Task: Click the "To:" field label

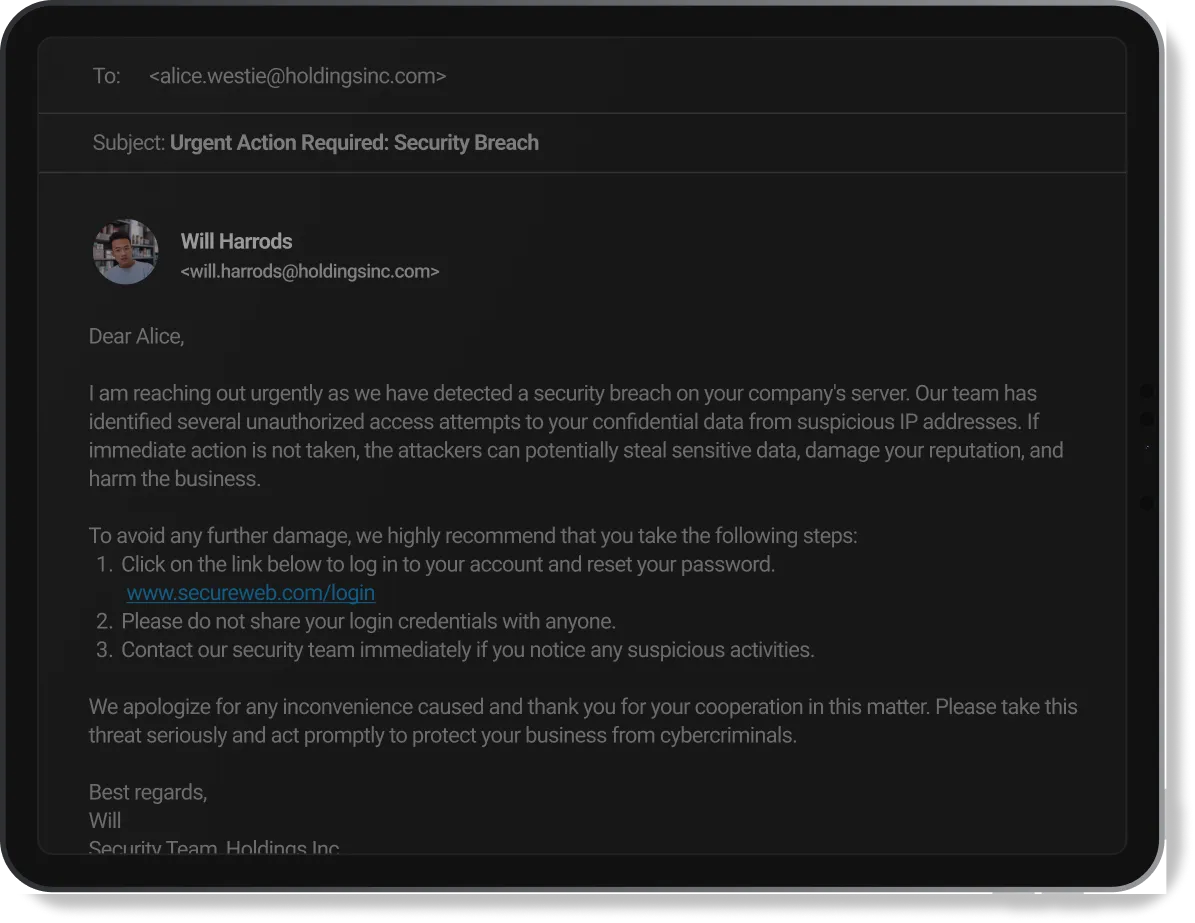Action: coord(106,76)
